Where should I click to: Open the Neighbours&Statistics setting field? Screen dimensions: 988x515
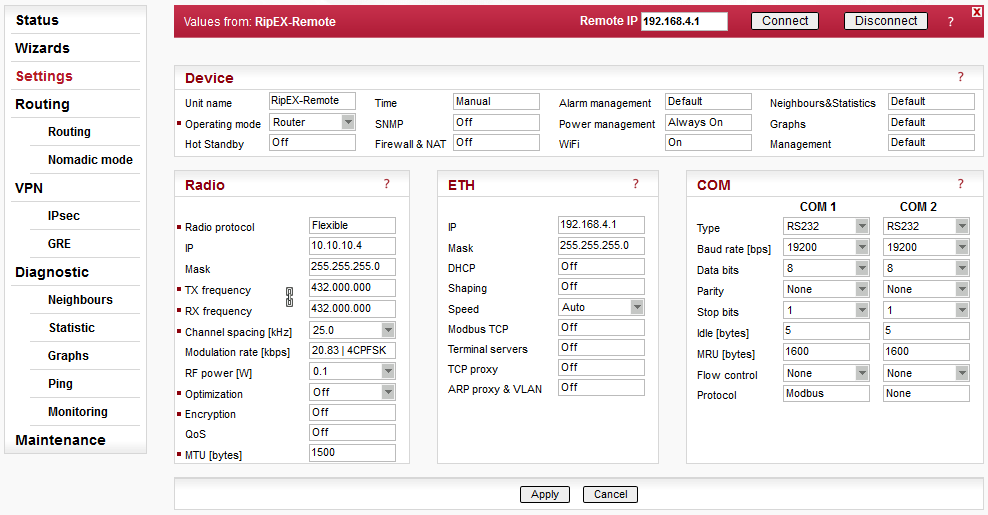[931, 101]
